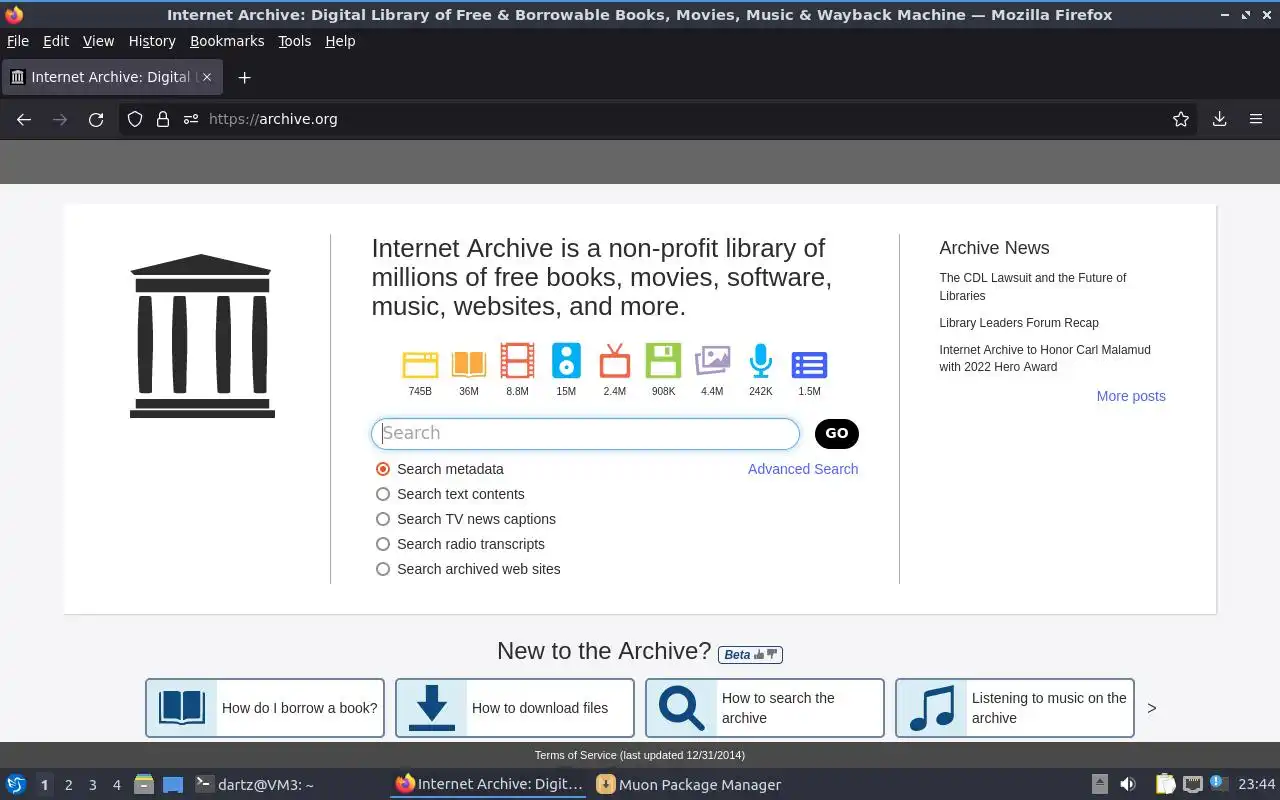Screen dimensions: 1280x800
Task: Open the Firefox hamburger application menu
Action: pyautogui.click(x=1256, y=119)
